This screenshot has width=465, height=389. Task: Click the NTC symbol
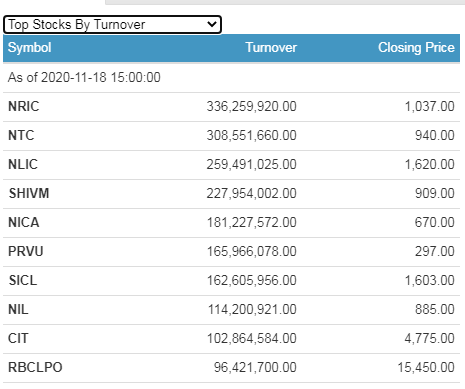click(21, 136)
